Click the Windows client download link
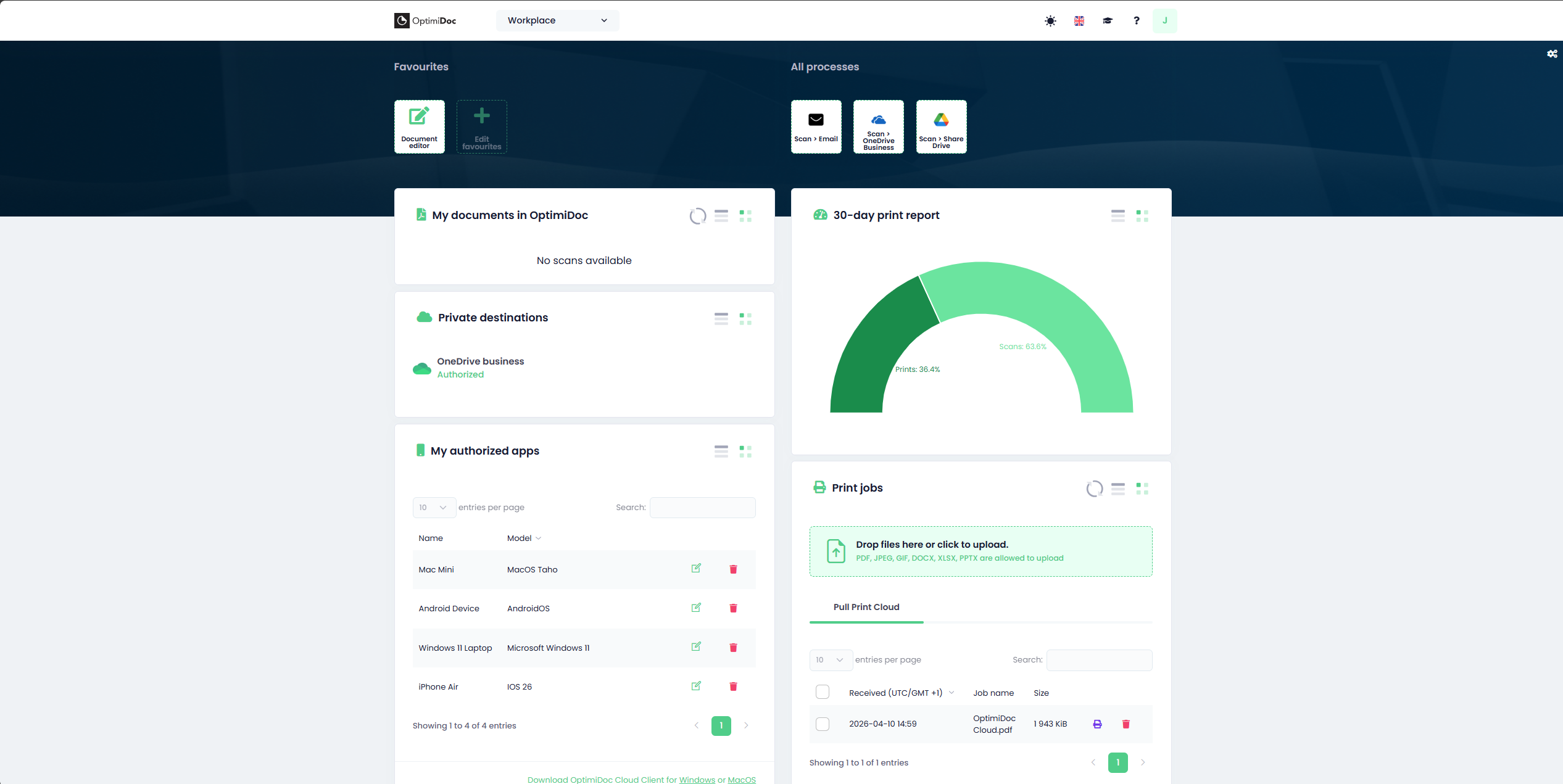This screenshot has width=1563, height=784. (x=697, y=780)
